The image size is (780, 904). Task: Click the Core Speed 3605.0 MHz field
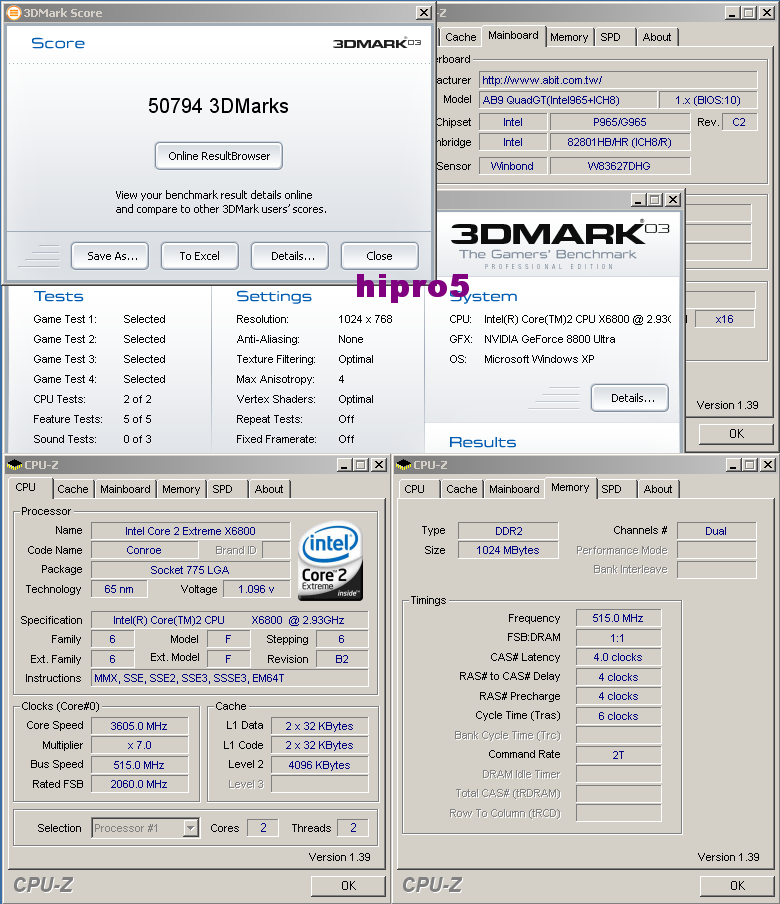tap(140, 726)
